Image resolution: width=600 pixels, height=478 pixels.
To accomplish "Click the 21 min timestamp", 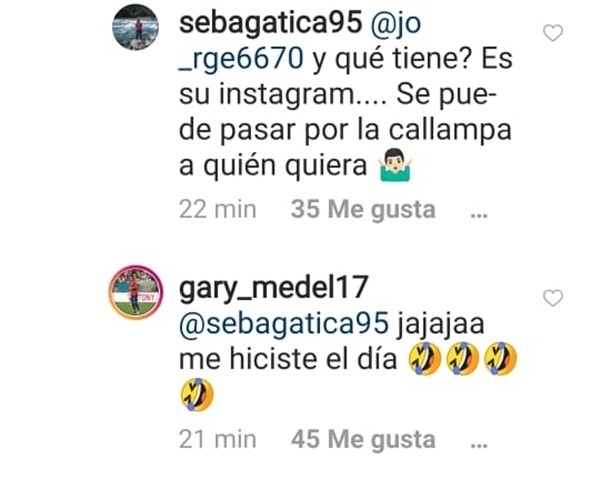I will [217, 439].
